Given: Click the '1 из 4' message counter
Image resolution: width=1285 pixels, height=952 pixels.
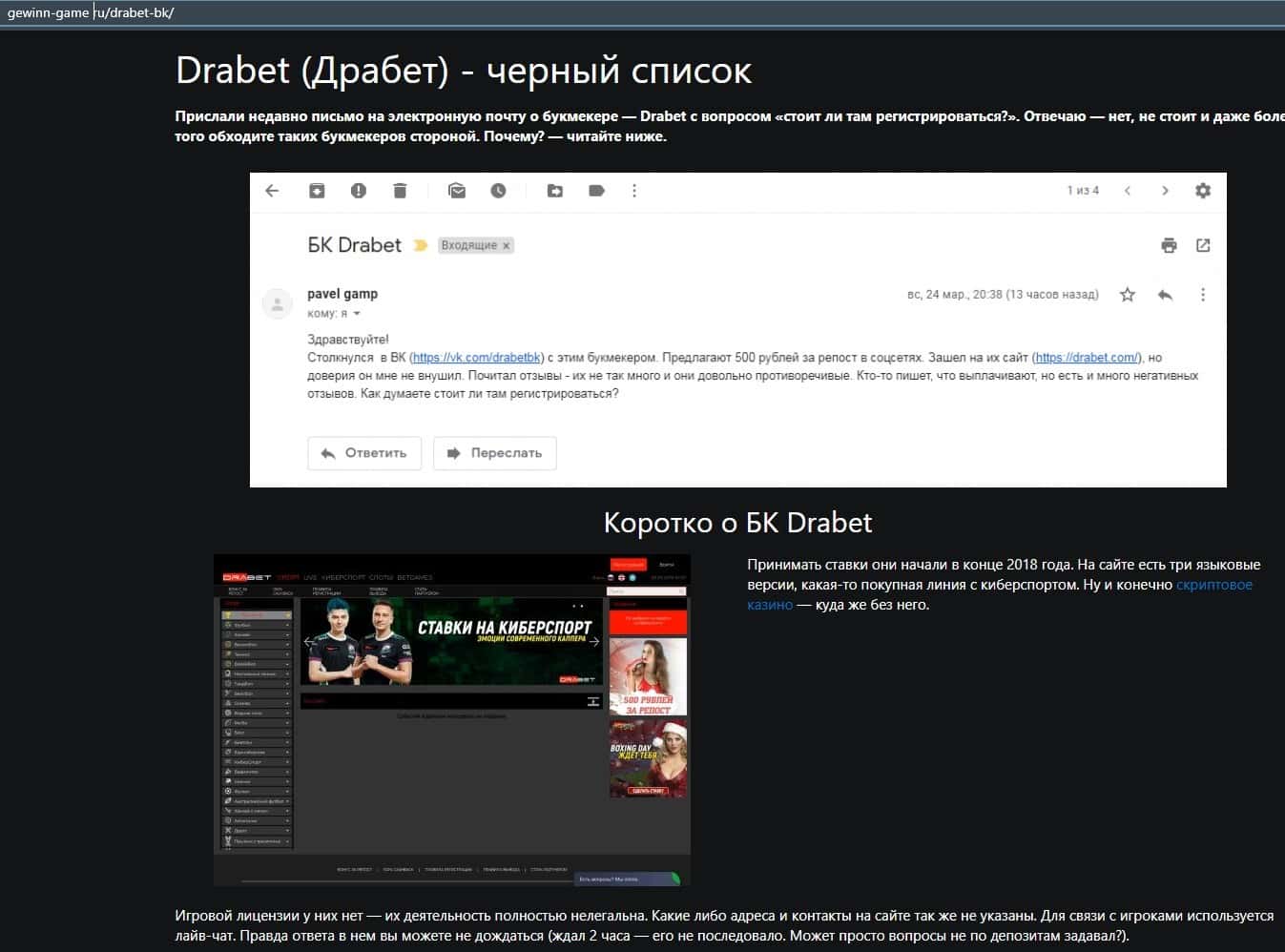Looking at the screenshot, I should [1083, 191].
